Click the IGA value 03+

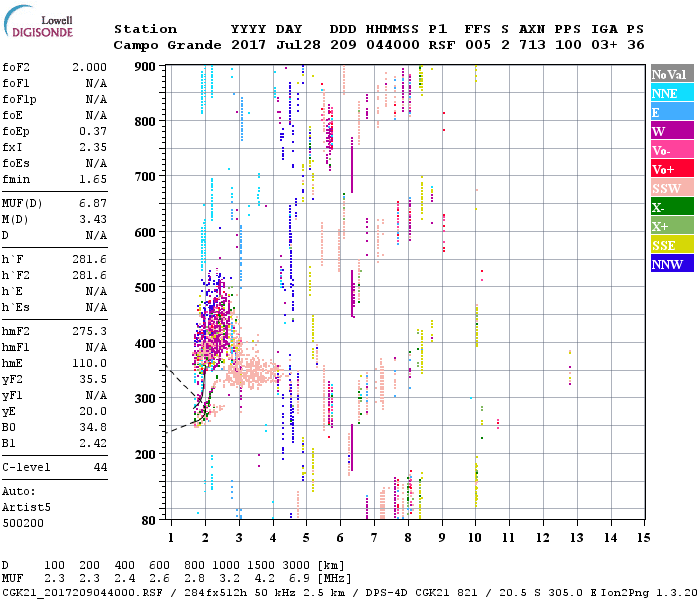604,45
